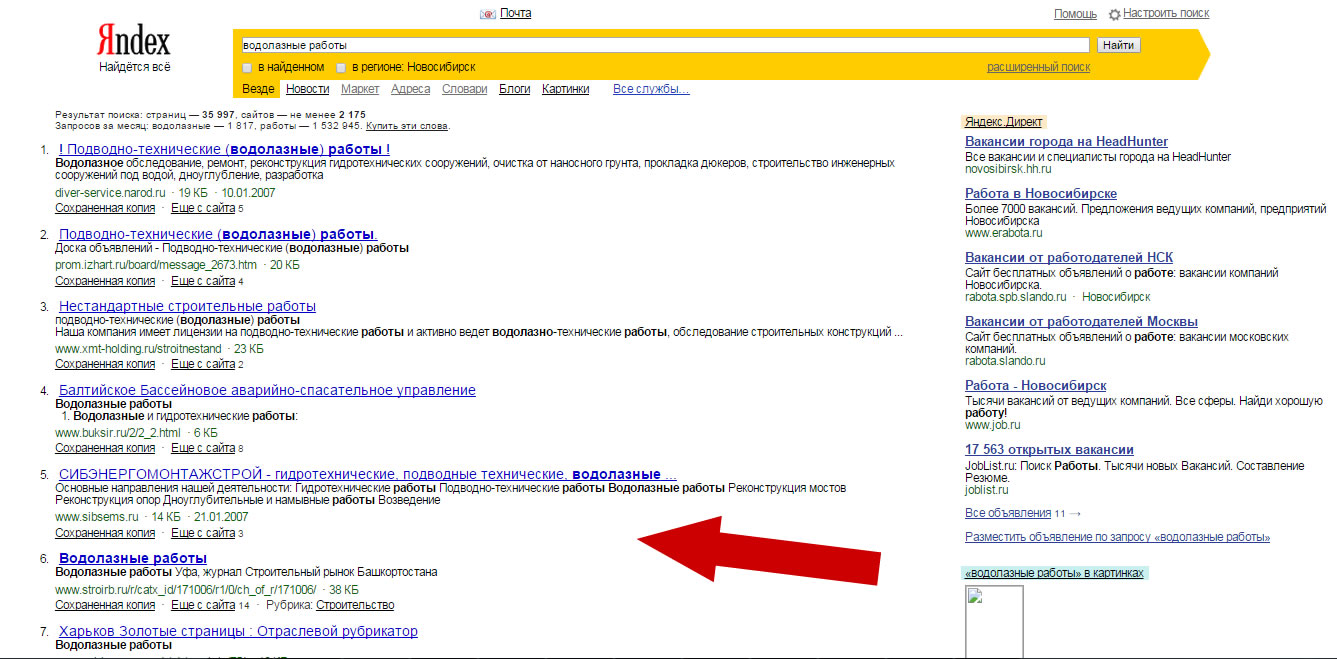Click the www.erabota.ru ad address

(1004, 233)
